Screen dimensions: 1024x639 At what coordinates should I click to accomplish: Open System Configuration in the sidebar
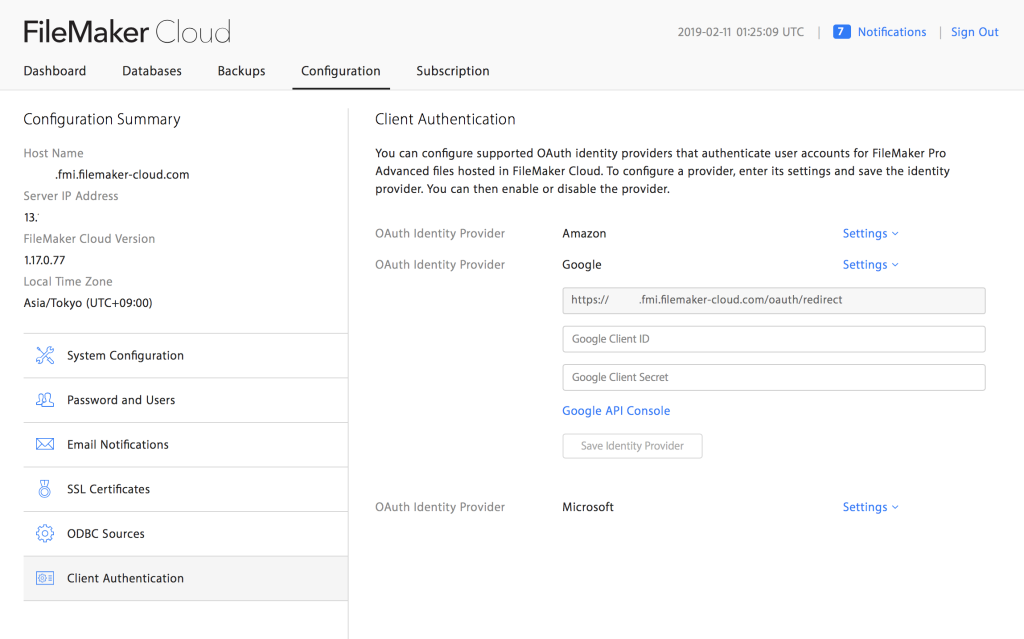[185, 355]
